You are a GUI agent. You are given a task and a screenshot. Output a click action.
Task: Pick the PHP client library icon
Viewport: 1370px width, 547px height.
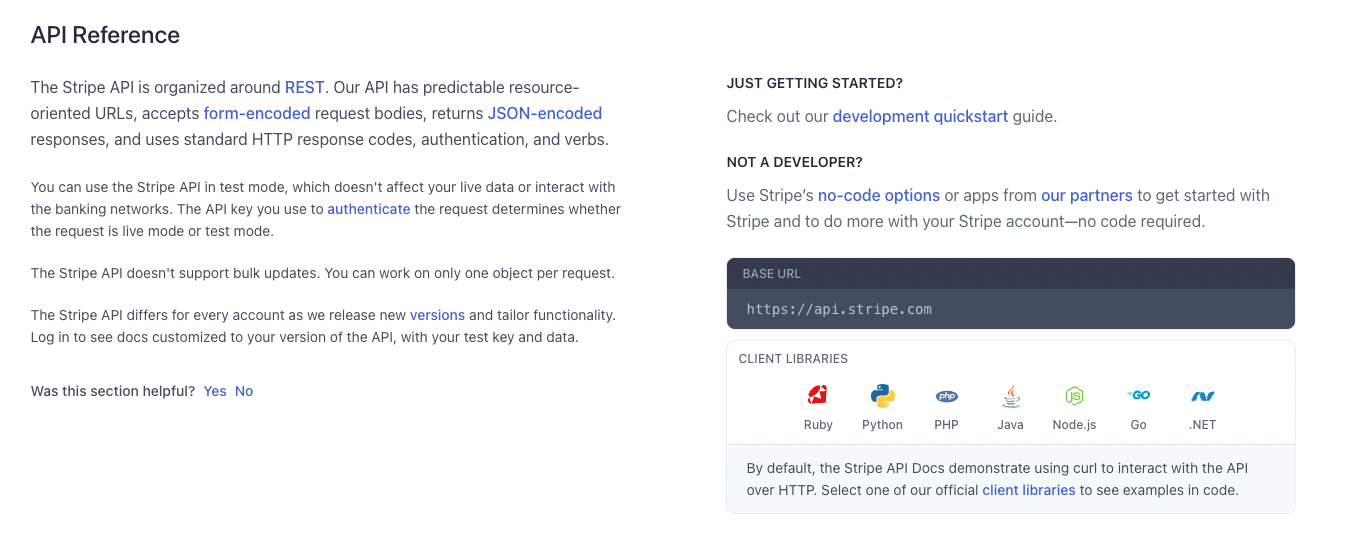pyautogui.click(x=946, y=396)
